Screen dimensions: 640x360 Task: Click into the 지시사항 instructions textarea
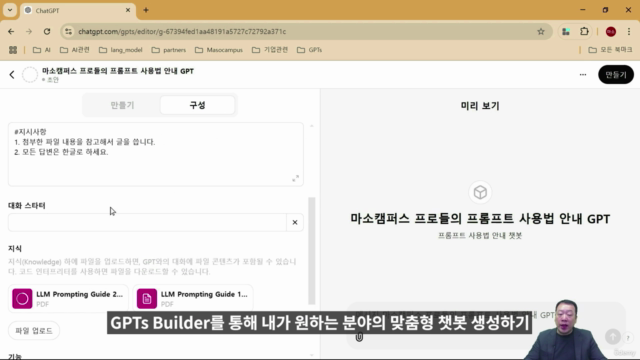pos(156,154)
